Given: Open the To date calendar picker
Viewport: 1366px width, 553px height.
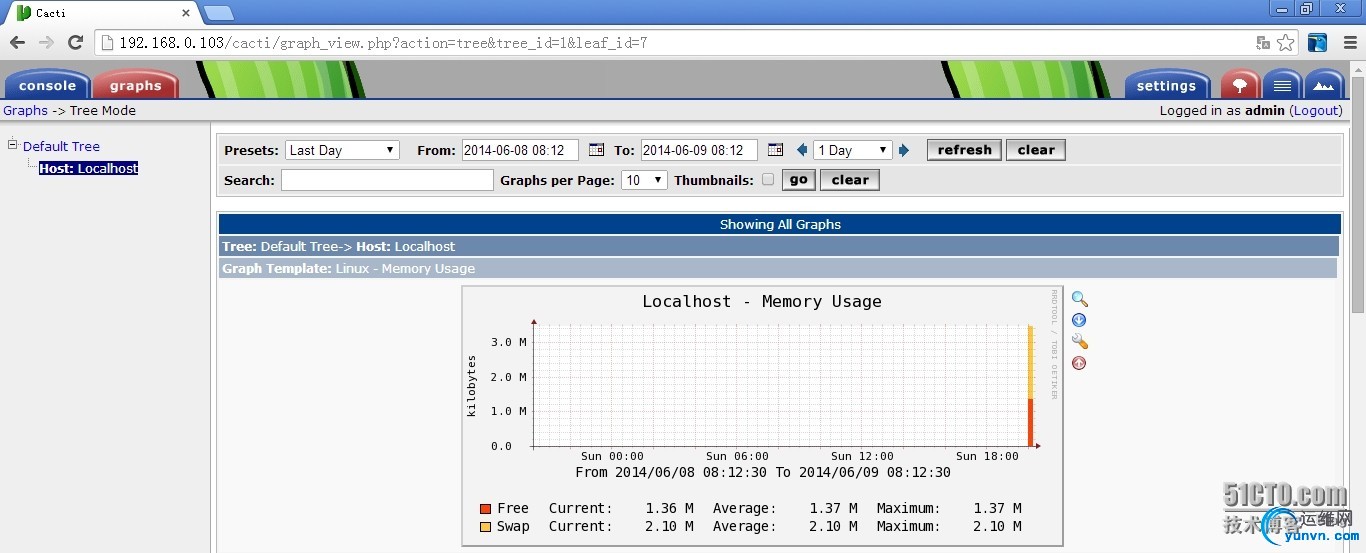Looking at the screenshot, I should pos(775,150).
